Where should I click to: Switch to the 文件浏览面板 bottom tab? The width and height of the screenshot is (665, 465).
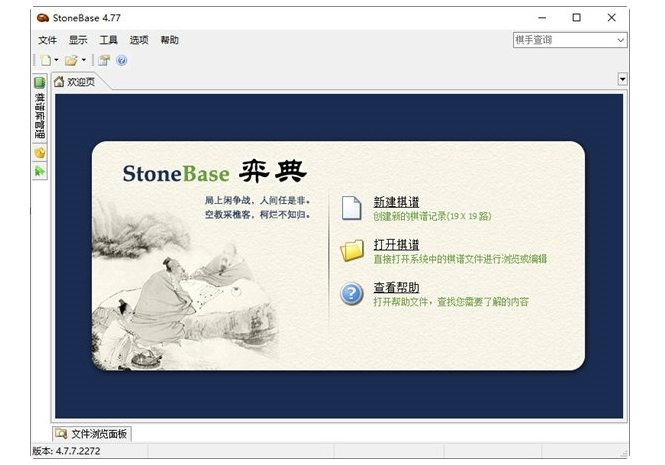click(92, 434)
